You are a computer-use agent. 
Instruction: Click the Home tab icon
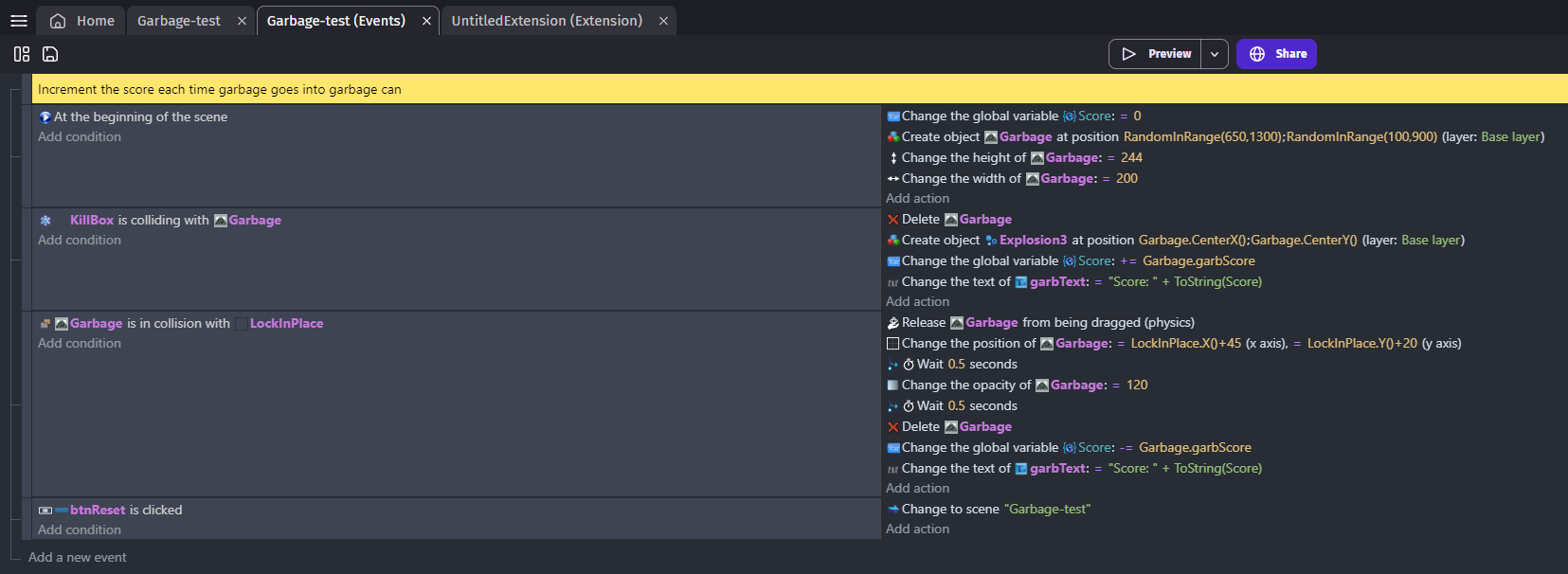[58, 21]
